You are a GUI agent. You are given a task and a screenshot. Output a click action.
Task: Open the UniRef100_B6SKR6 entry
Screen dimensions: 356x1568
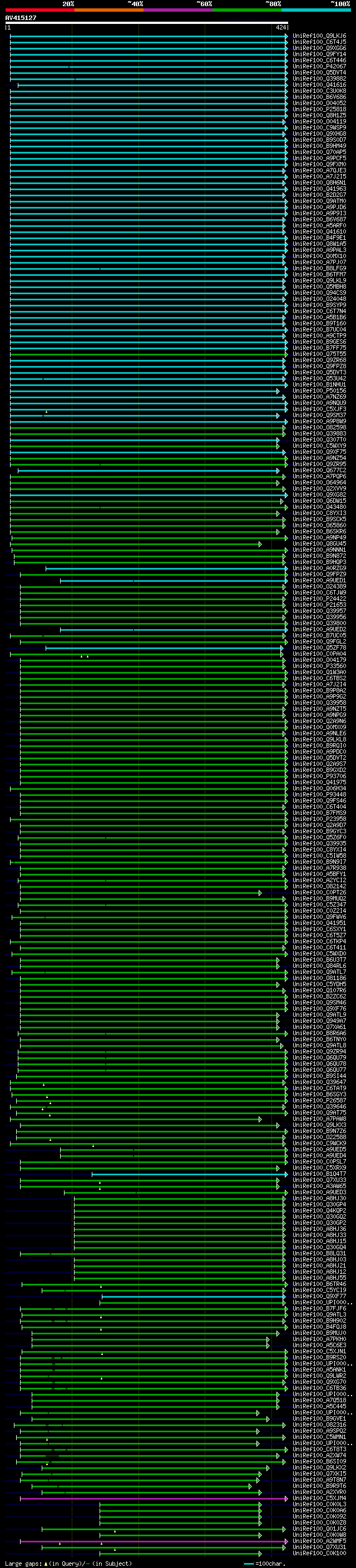pyautogui.click(x=319, y=531)
